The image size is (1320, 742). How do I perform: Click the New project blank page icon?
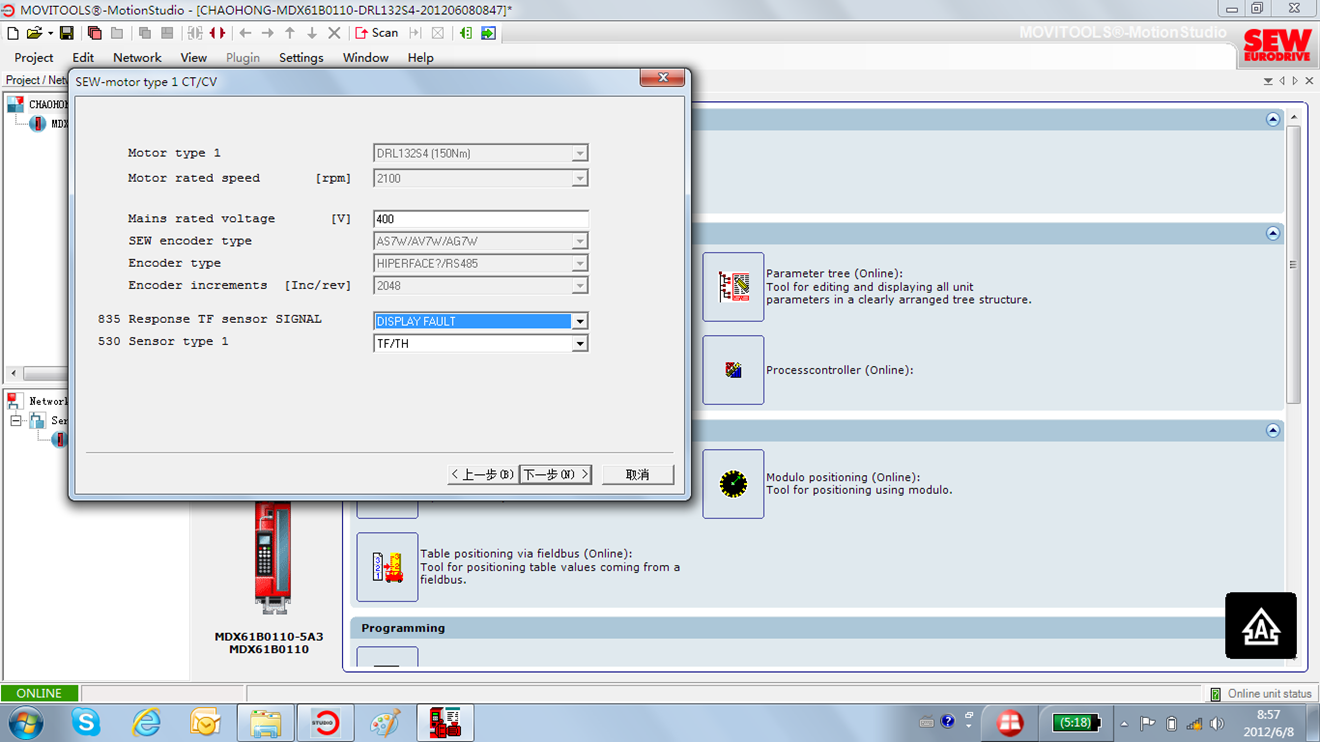pyautogui.click(x=13, y=33)
